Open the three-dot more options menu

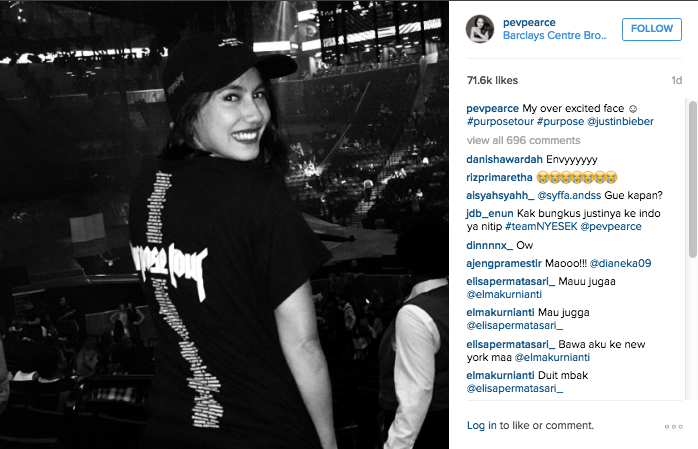tap(674, 426)
